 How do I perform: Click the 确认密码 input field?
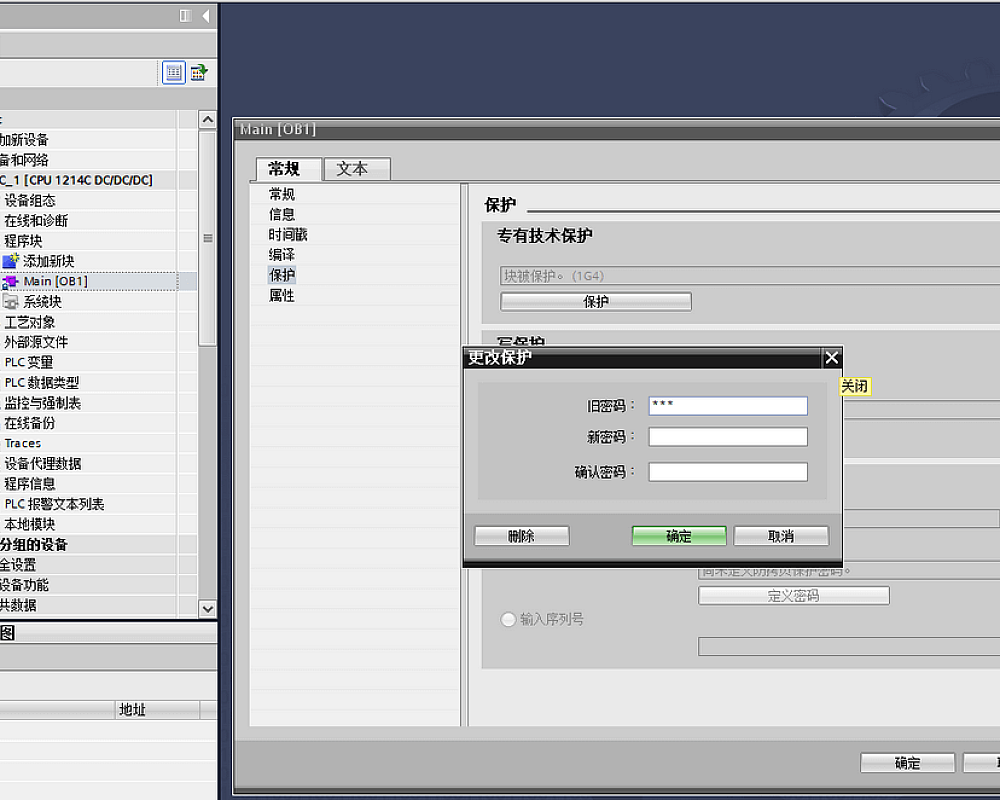pyautogui.click(x=727, y=472)
